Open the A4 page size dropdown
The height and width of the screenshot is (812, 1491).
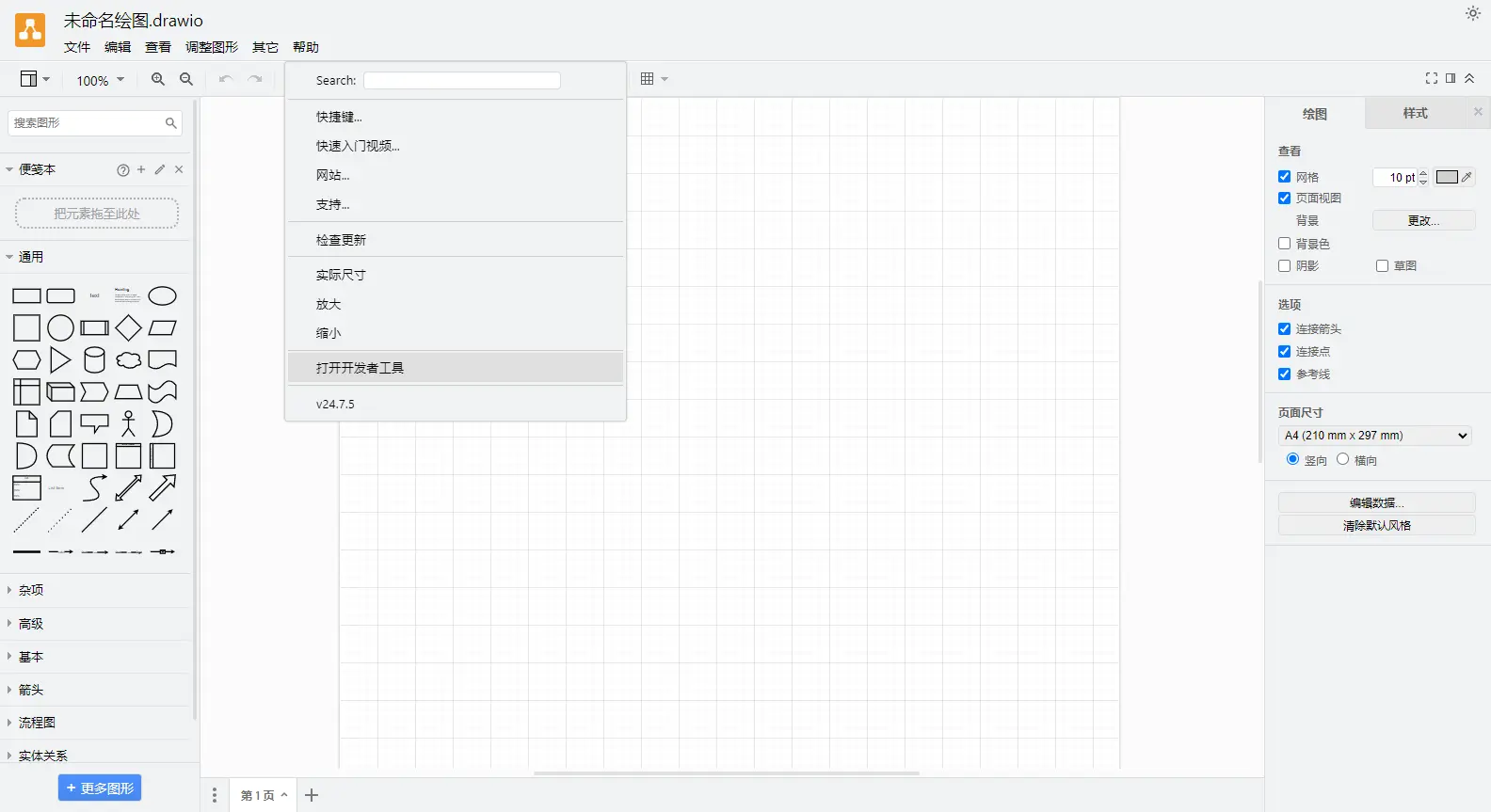point(1375,436)
